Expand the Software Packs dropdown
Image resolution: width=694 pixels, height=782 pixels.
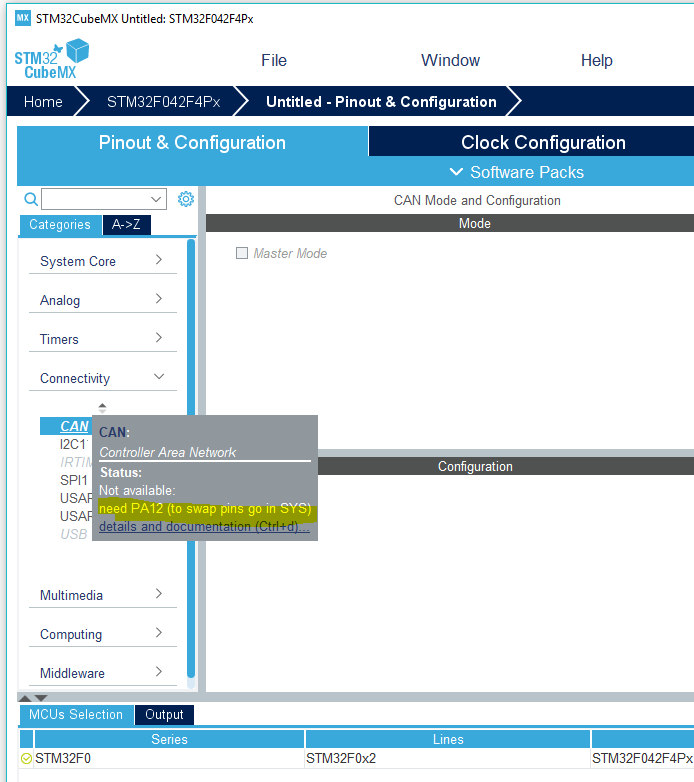517,172
